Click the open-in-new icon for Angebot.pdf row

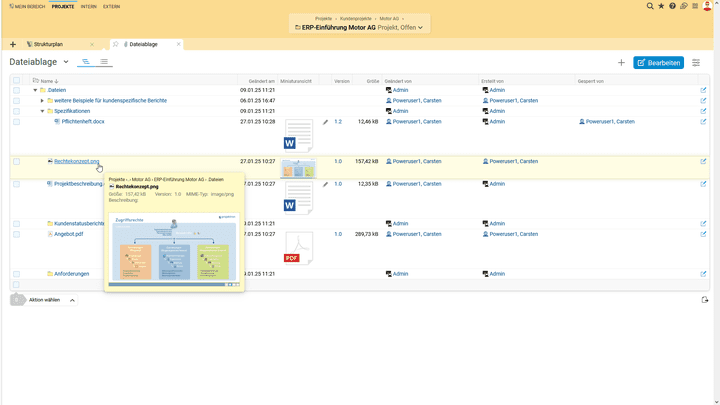click(x=703, y=234)
